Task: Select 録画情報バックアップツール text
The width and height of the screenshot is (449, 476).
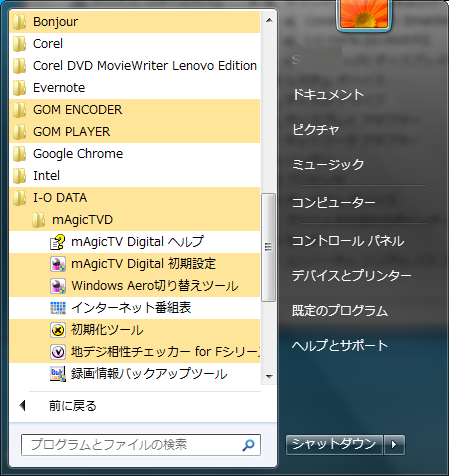Action: (149, 374)
